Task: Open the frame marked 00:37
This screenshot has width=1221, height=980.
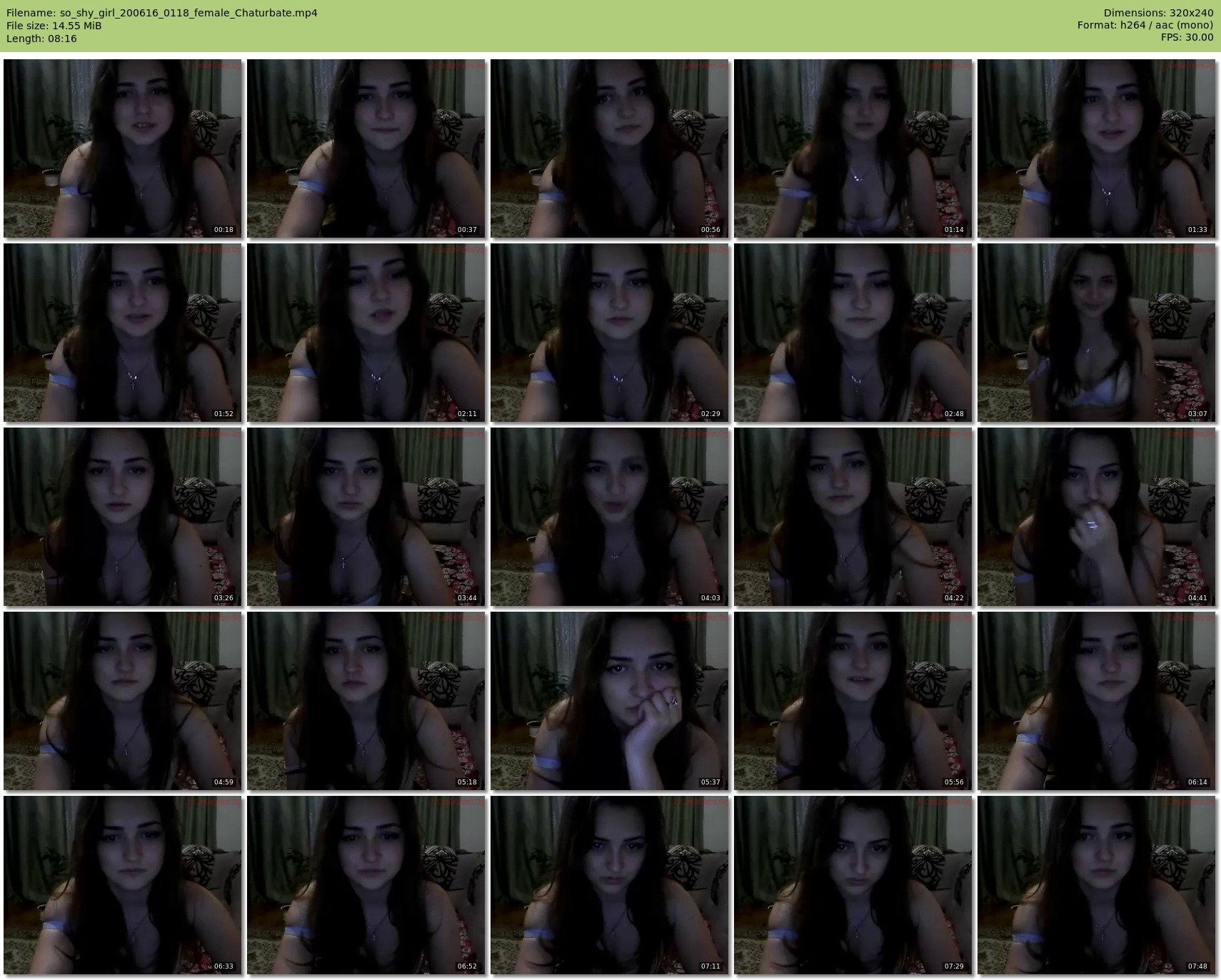Action: point(366,148)
